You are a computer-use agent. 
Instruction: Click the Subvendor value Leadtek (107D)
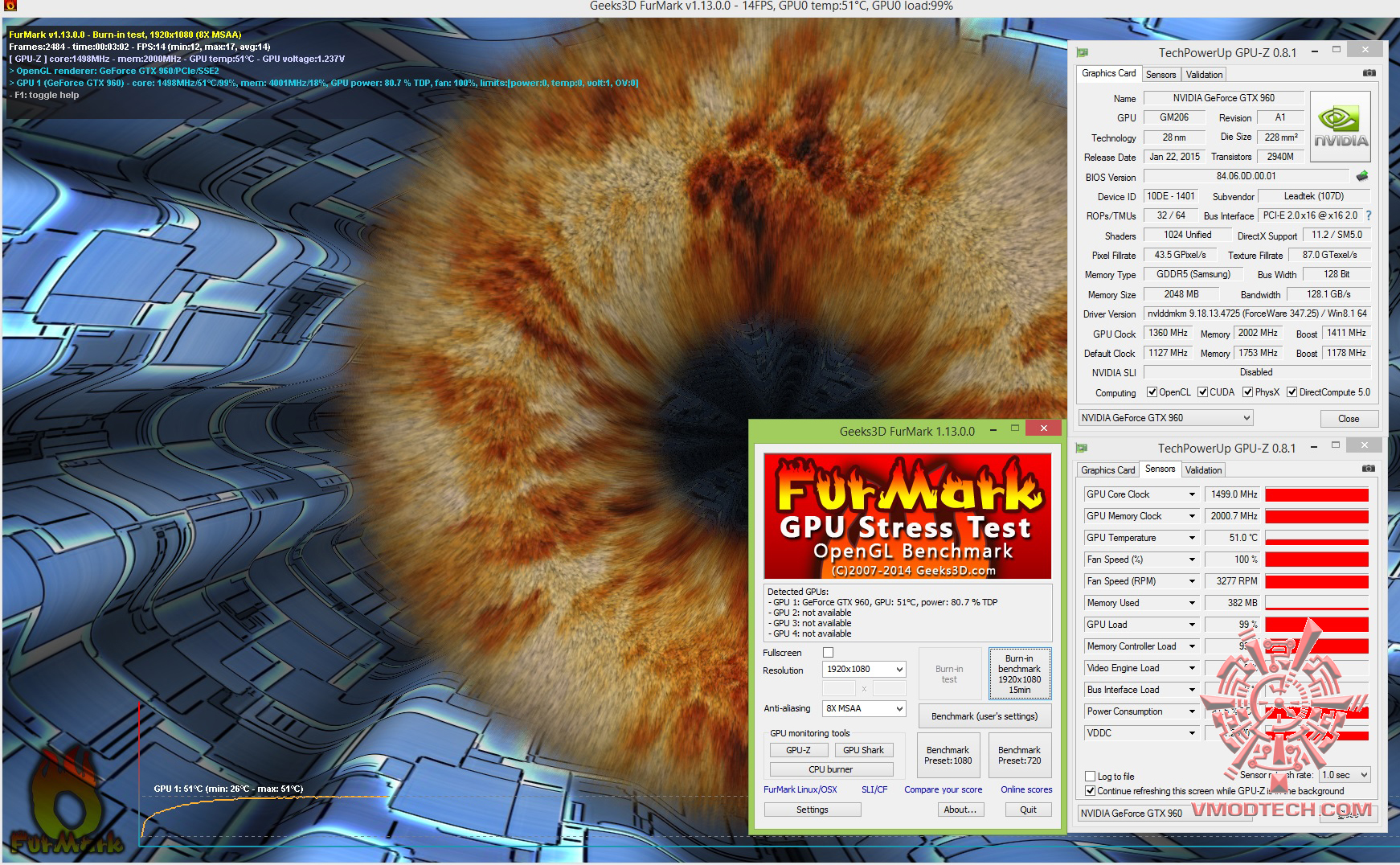[x=1314, y=196]
